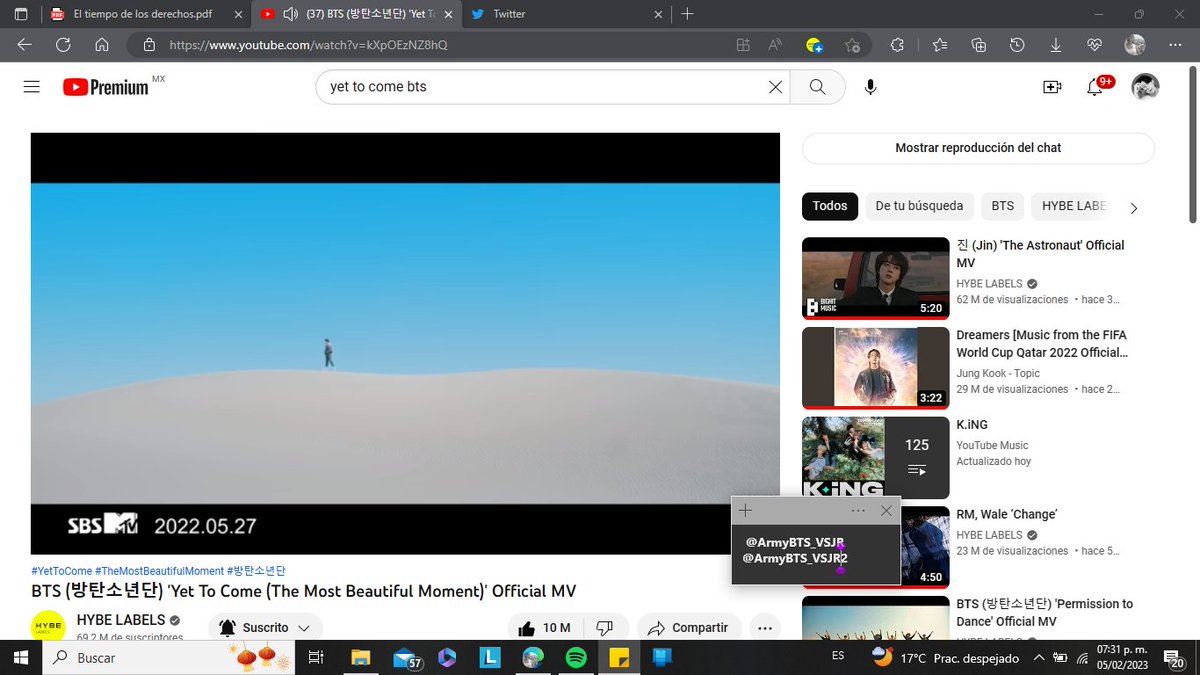
Task: Open browser extensions puzzle icon
Action: (x=897, y=45)
